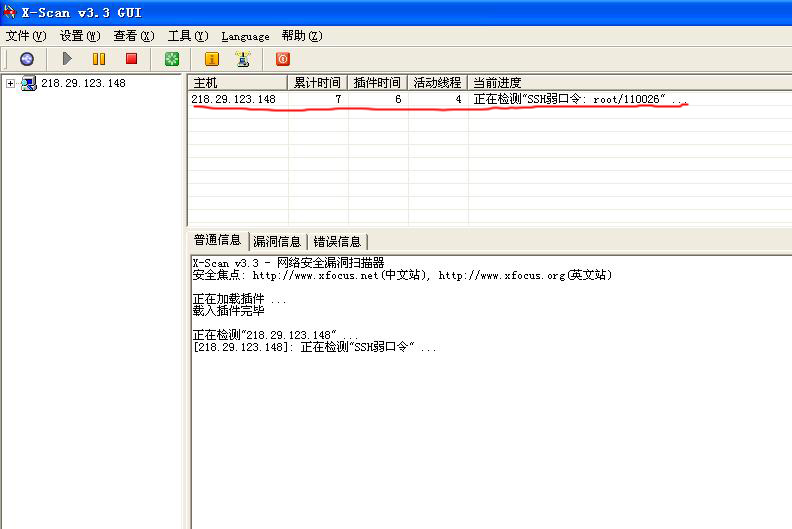This screenshot has height=529, width=792.
Task: Open the 帮助(Z) menu
Action: click(302, 36)
